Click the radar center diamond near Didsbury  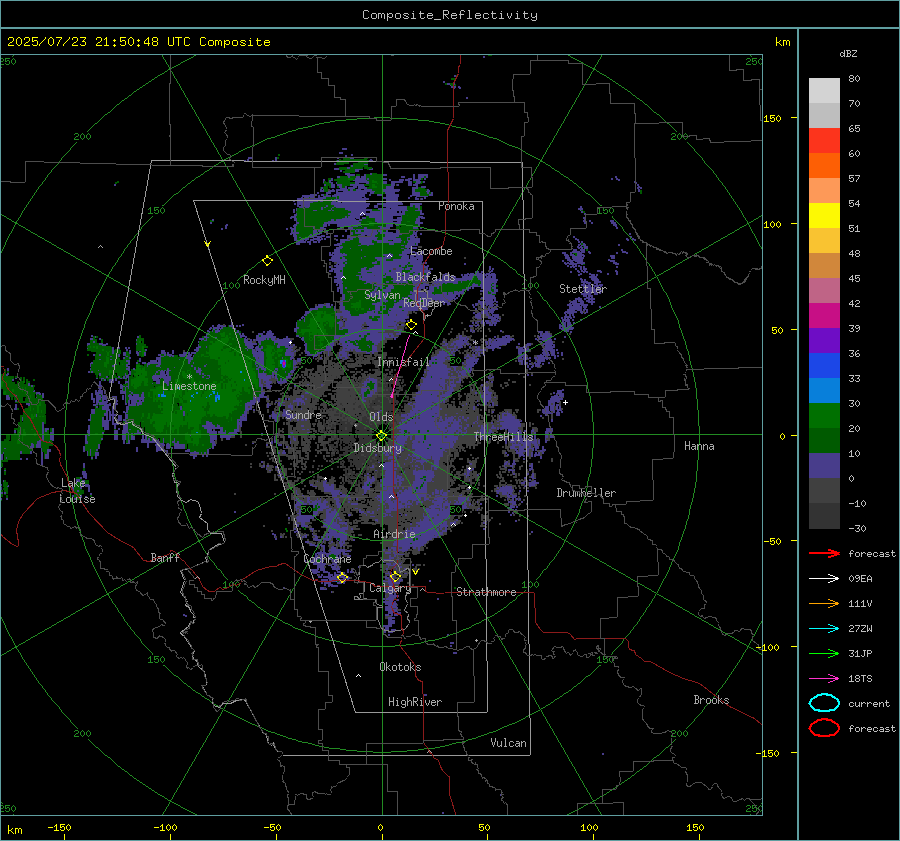click(x=381, y=436)
